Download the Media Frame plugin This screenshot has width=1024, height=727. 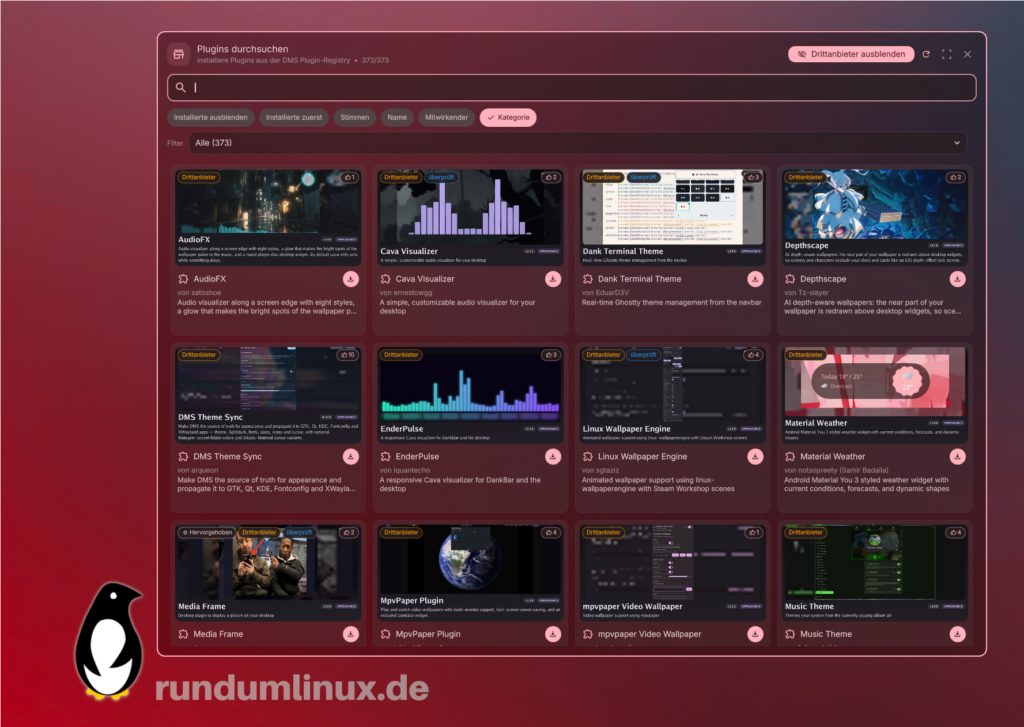tap(351, 634)
